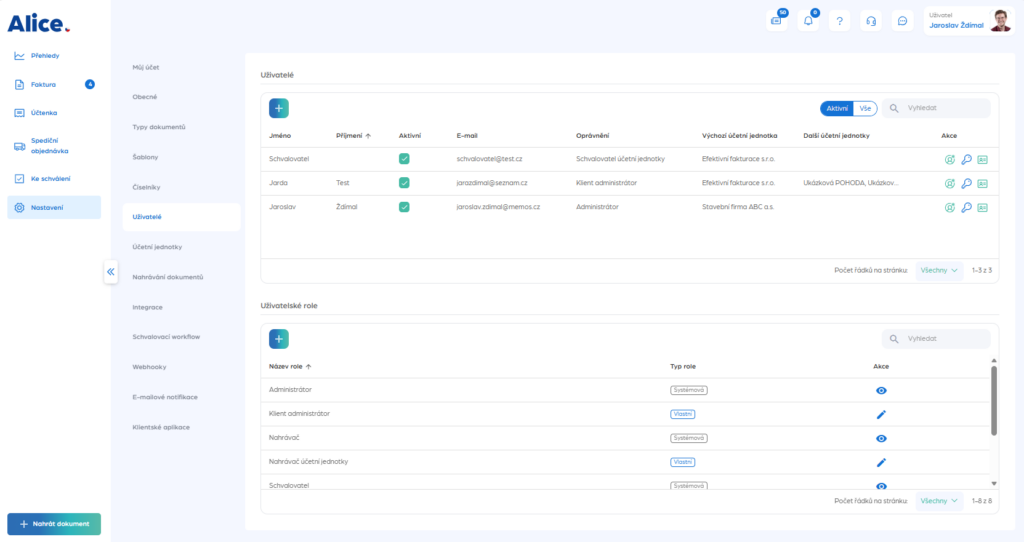The image size is (1024, 542).
Task: Open rows-per-page dropdown in Uživatelé table
Action: 939,270
